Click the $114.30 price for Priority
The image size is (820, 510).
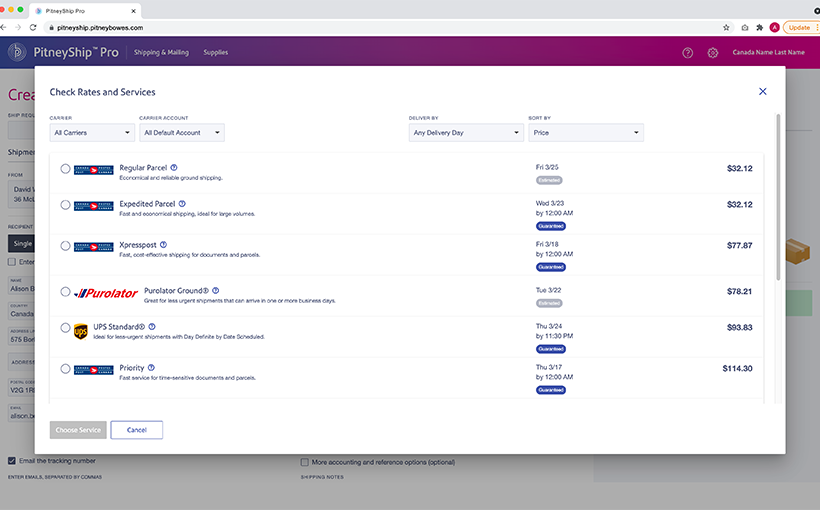737,368
